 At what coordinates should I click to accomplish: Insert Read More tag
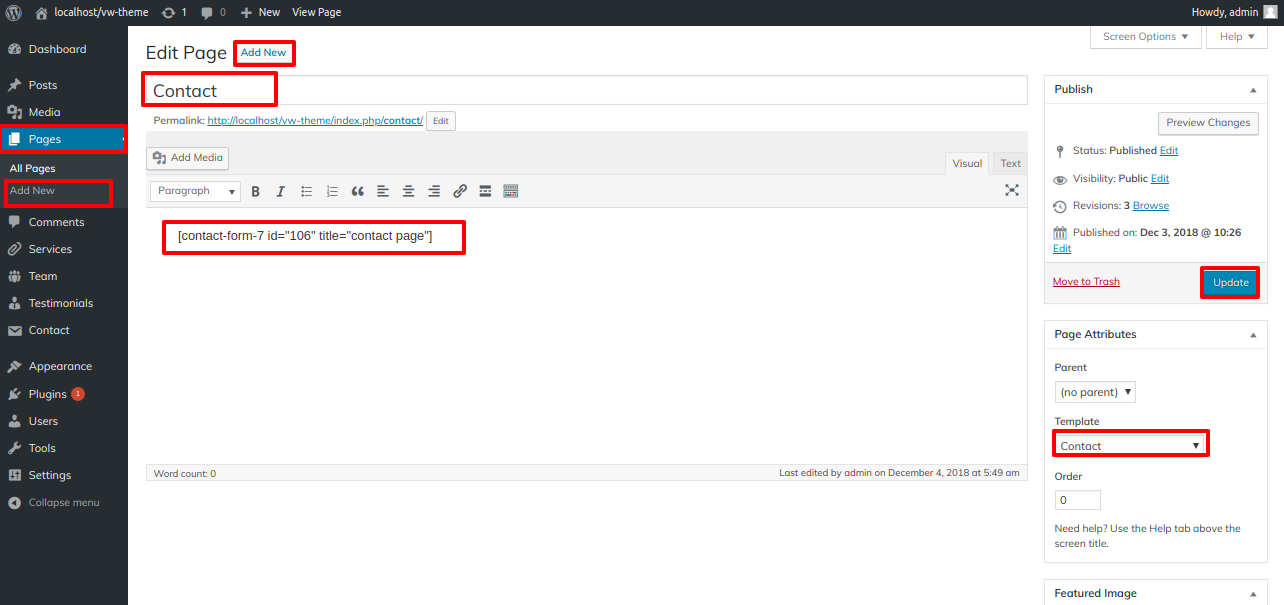[485, 191]
